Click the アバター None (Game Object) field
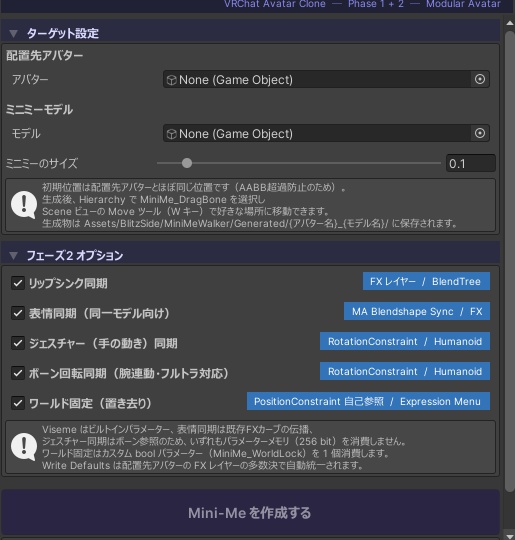 coord(326,80)
